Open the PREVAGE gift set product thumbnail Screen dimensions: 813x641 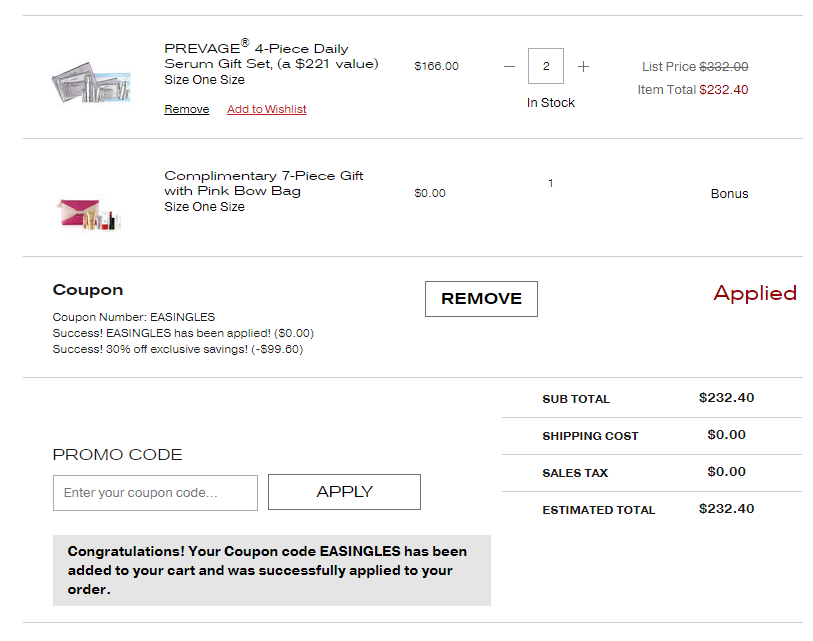click(91, 83)
